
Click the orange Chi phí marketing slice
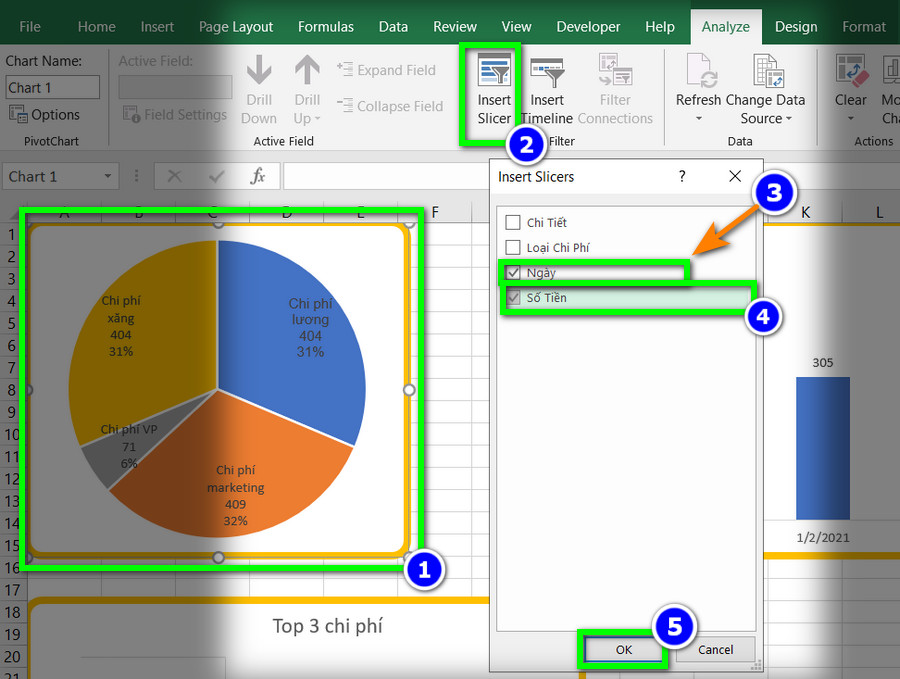pyautogui.click(x=230, y=465)
